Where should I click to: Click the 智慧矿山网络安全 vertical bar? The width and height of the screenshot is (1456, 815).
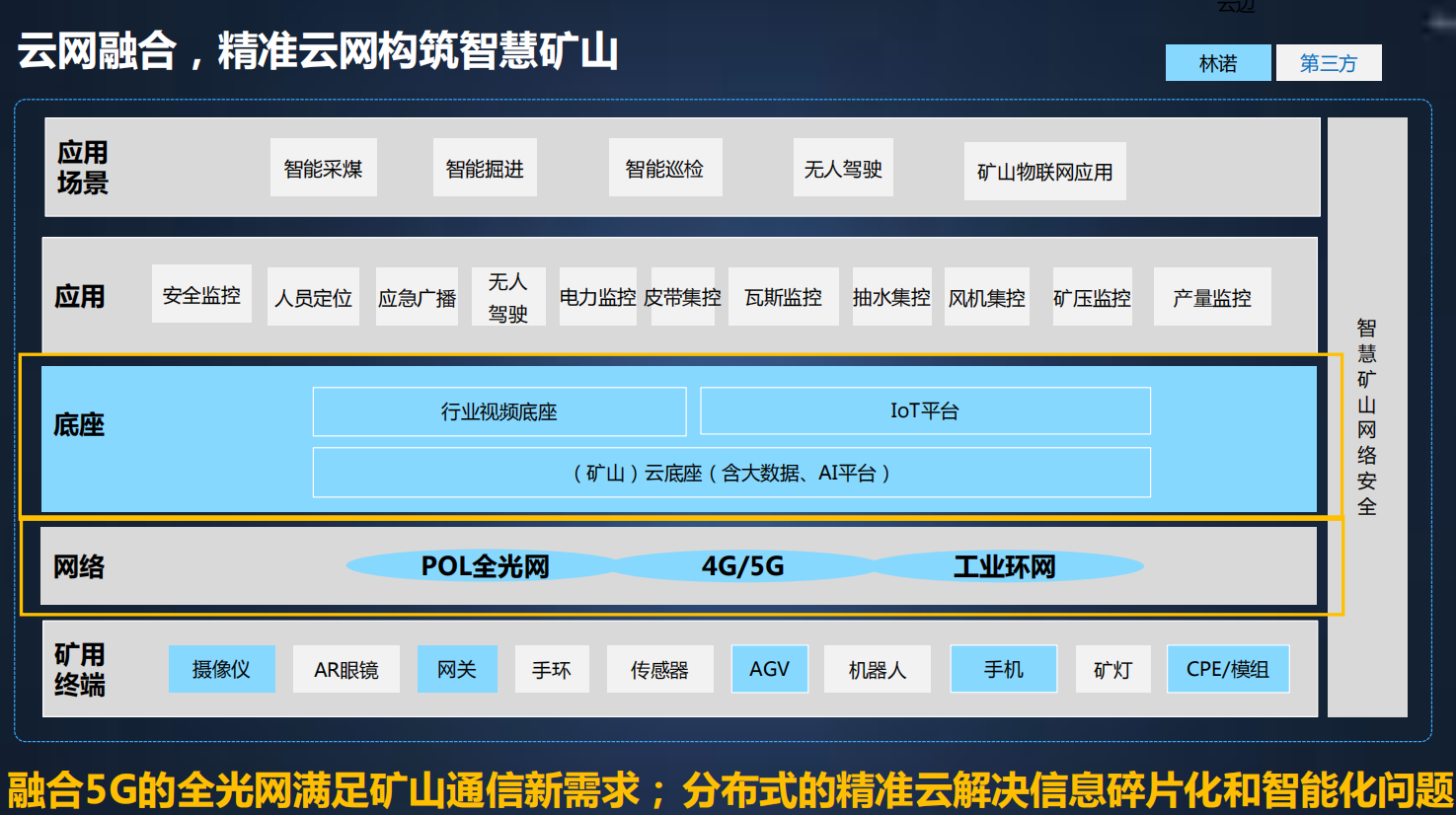pyautogui.click(x=1366, y=416)
